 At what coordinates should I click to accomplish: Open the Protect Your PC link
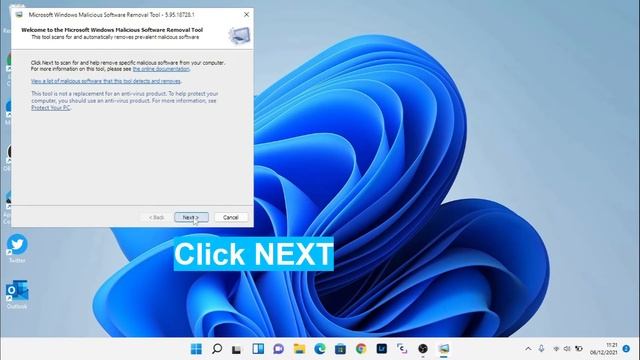[51, 108]
